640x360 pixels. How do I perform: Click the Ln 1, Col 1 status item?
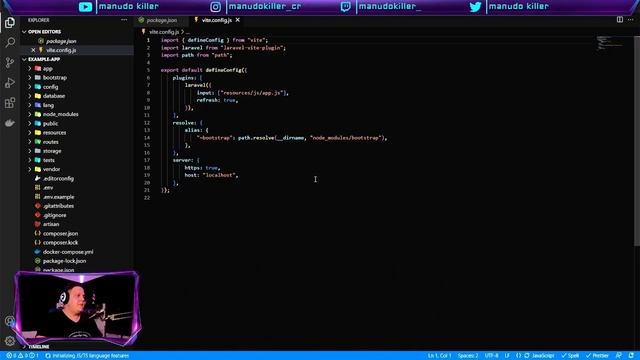point(440,356)
